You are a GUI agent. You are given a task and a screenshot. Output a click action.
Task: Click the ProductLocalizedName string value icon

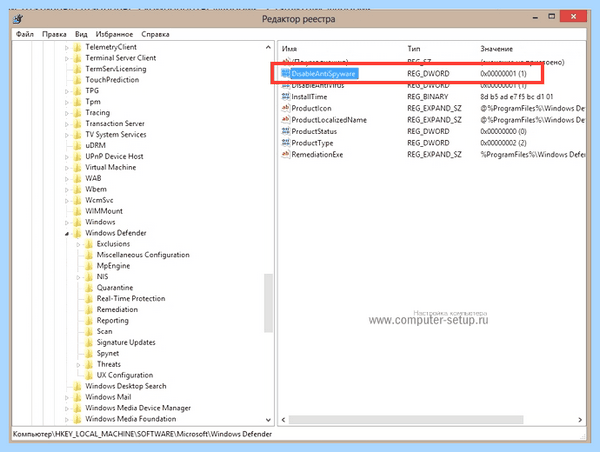tap(285, 119)
